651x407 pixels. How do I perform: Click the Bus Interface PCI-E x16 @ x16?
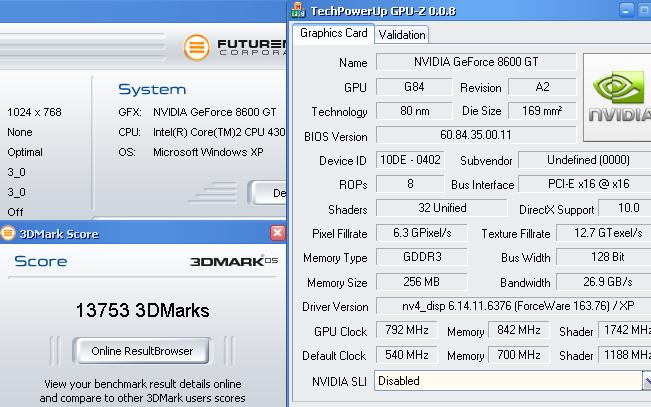point(585,184)
